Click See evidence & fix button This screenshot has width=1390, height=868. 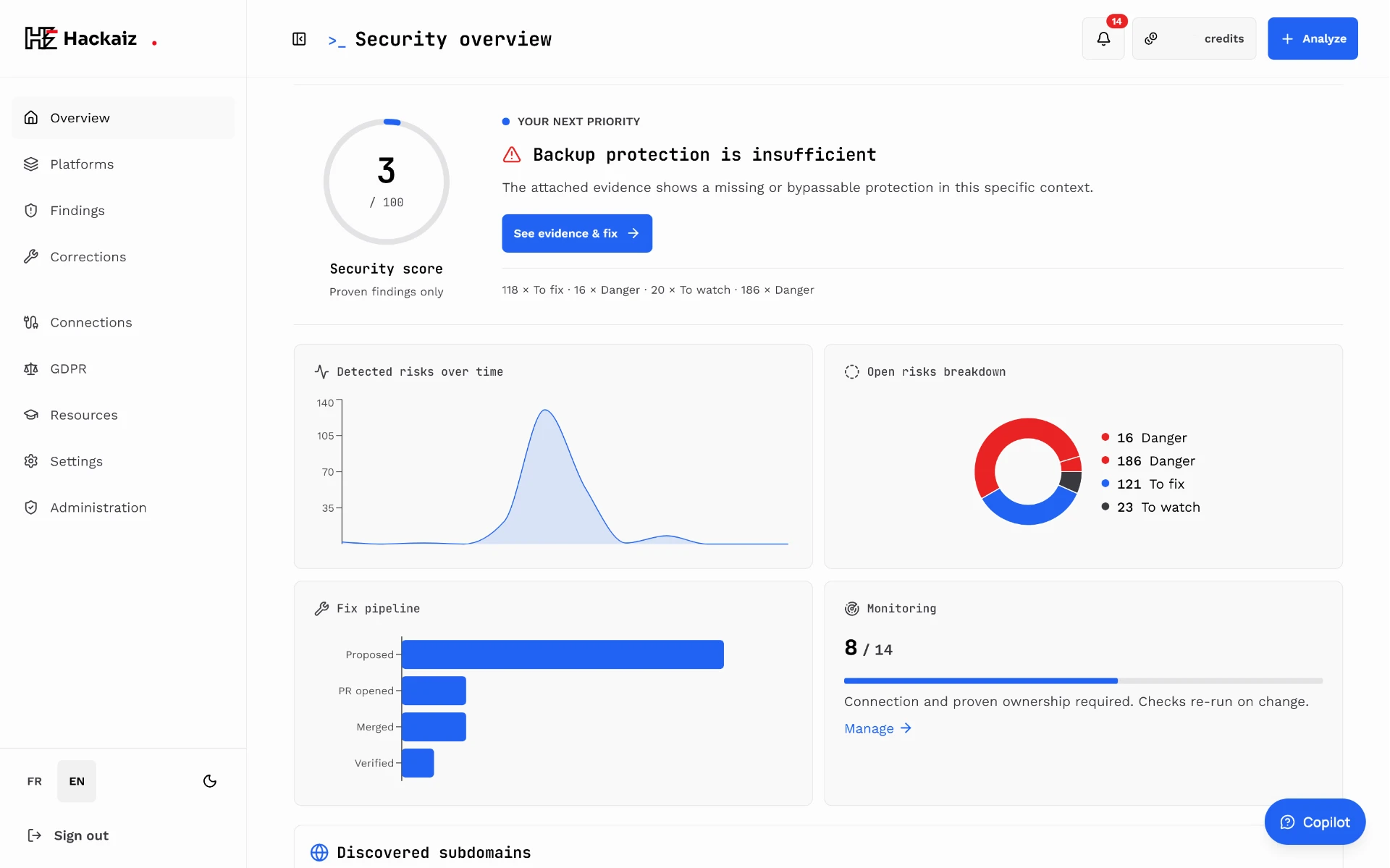click(577, 233)
